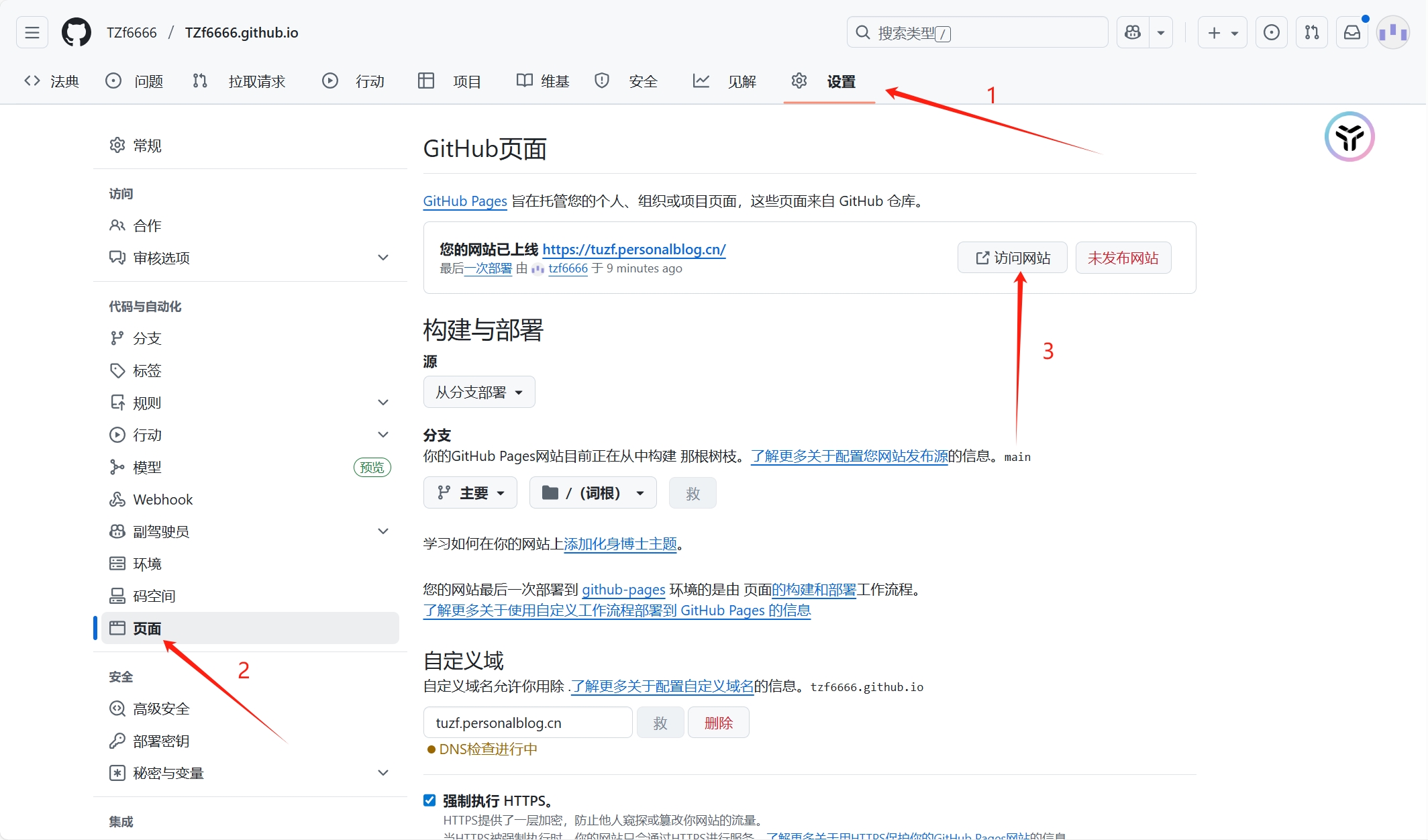Expand the 审核选项 sidebar section
Screen dimensions: 1428x840
pyautogui.click(x=383, y=258)
